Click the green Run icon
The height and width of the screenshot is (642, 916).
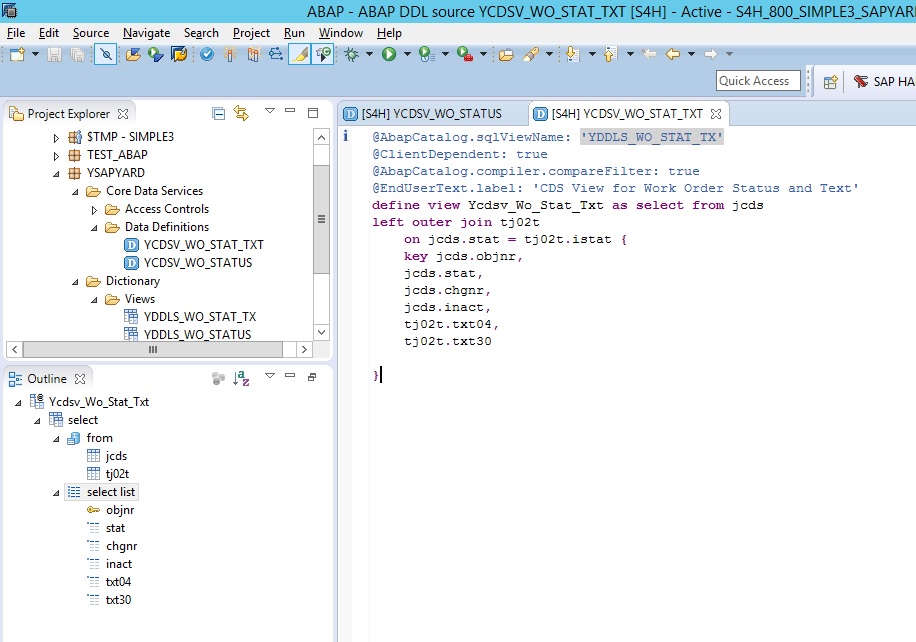coord(389,54)
